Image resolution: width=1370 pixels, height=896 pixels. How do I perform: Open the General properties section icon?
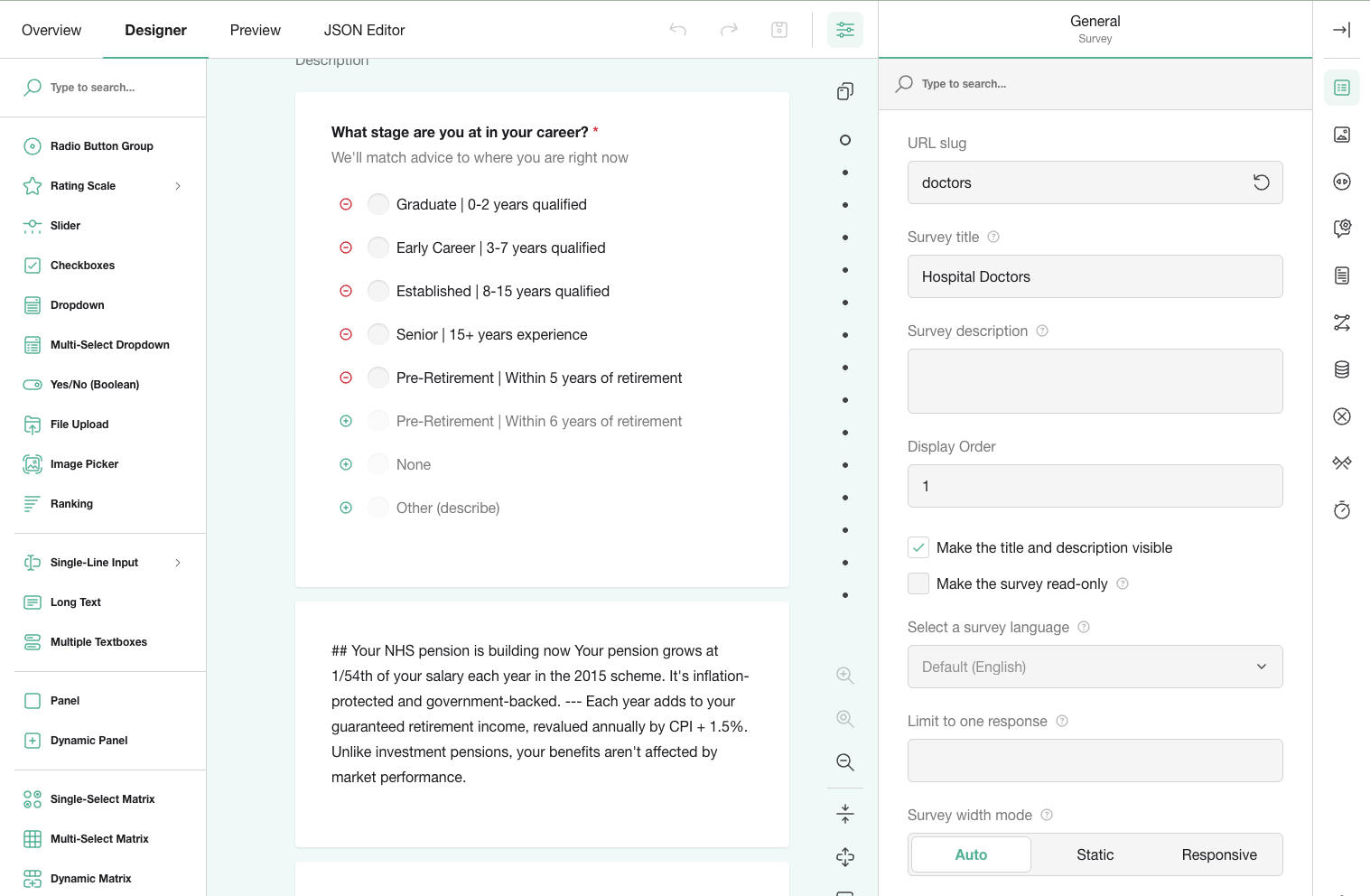point(1342,88)
